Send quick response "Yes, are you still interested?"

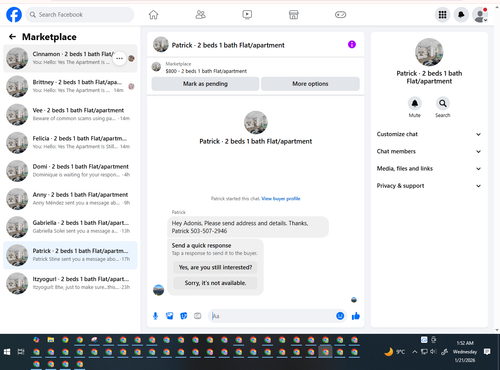coord(215,267)
